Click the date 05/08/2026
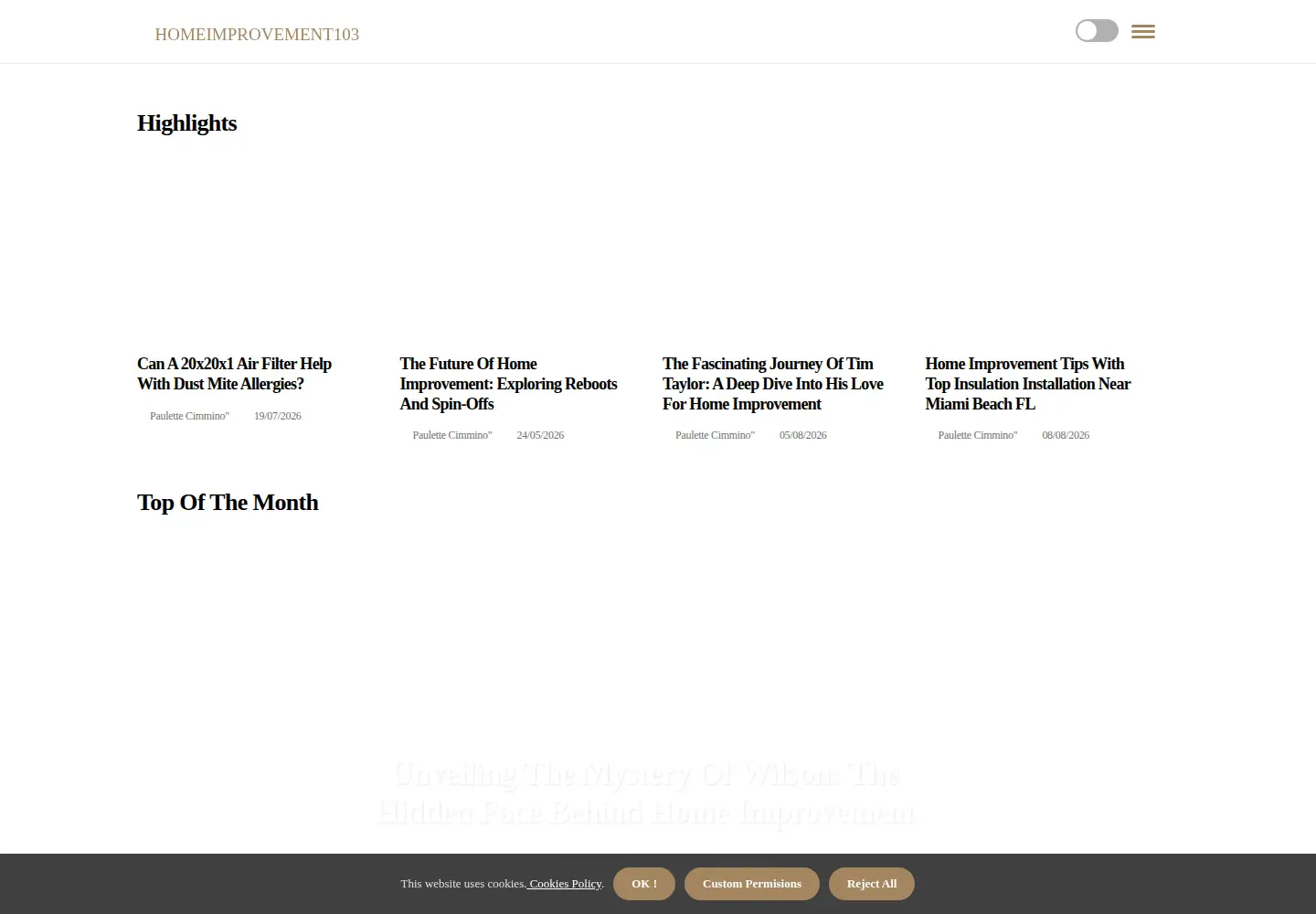The height and width of the screenshot is (914, 1316). point(803,435)
